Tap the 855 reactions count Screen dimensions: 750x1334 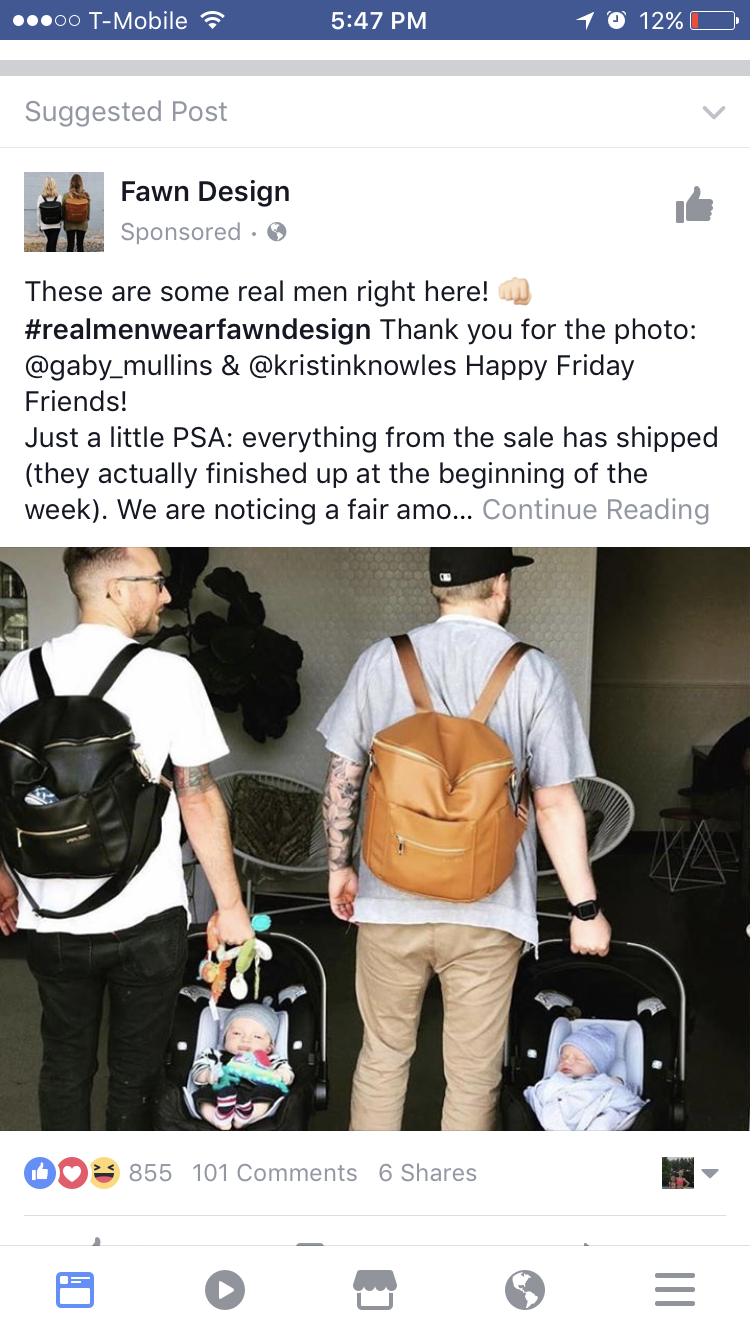[x=150, y=1173]
